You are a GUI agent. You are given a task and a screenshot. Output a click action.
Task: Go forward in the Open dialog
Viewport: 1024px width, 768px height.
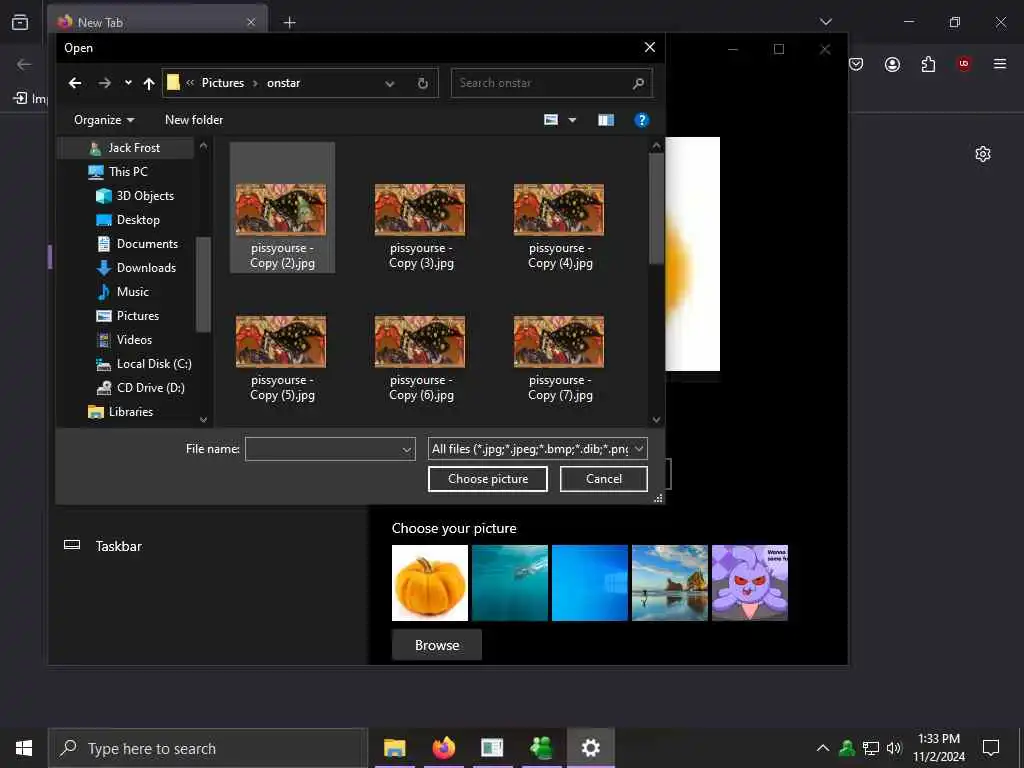click(104, 83)
